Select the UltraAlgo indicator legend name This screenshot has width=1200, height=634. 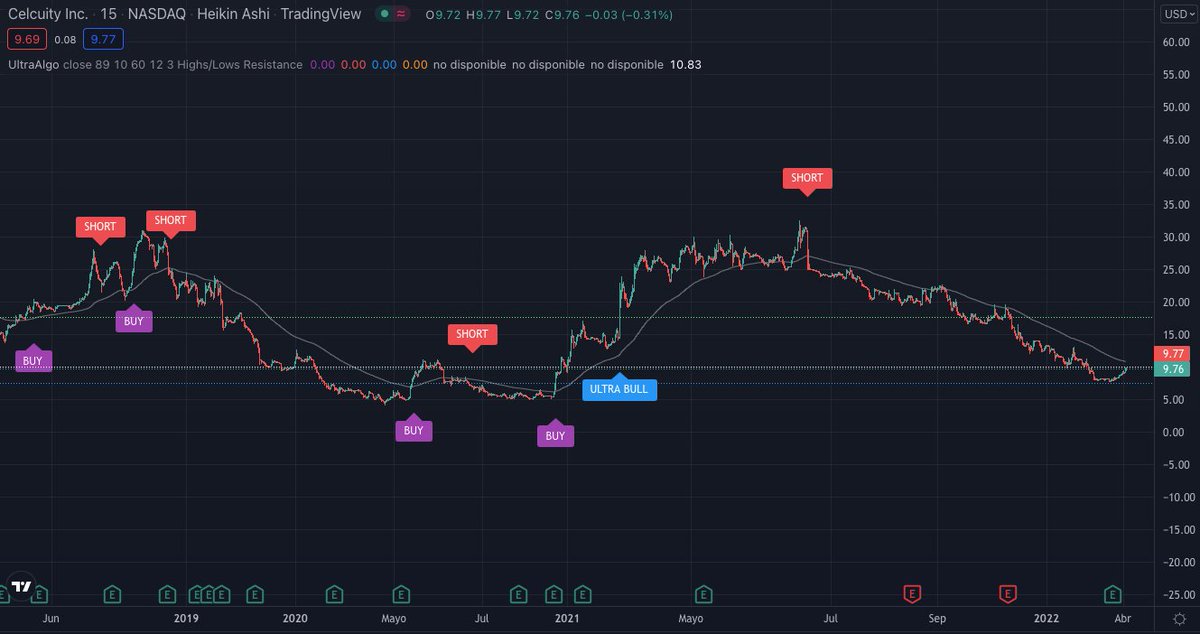pyautogui.click(x=34, y=64)
